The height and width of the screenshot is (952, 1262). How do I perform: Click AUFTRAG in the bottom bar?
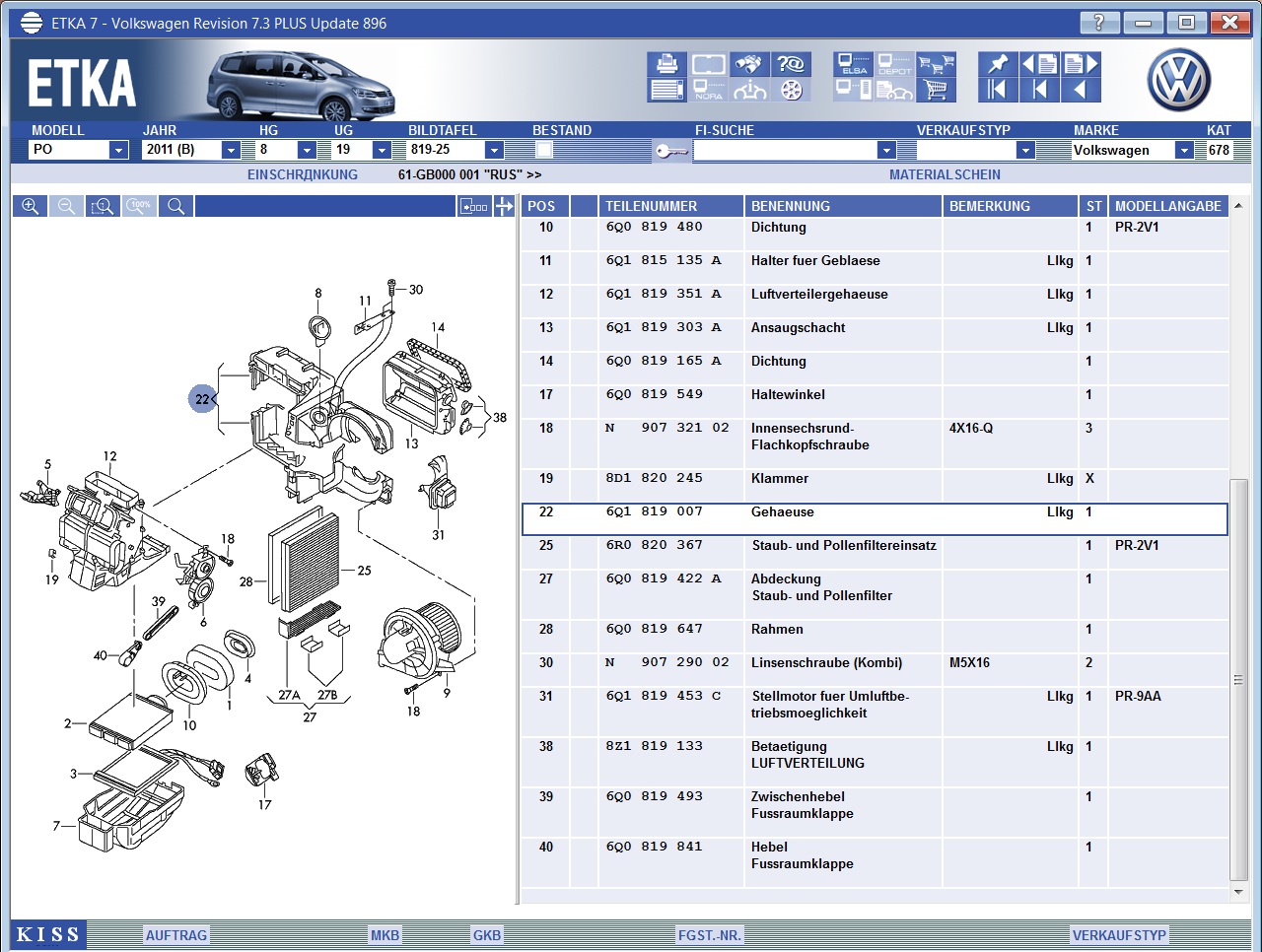click(175, 935)
